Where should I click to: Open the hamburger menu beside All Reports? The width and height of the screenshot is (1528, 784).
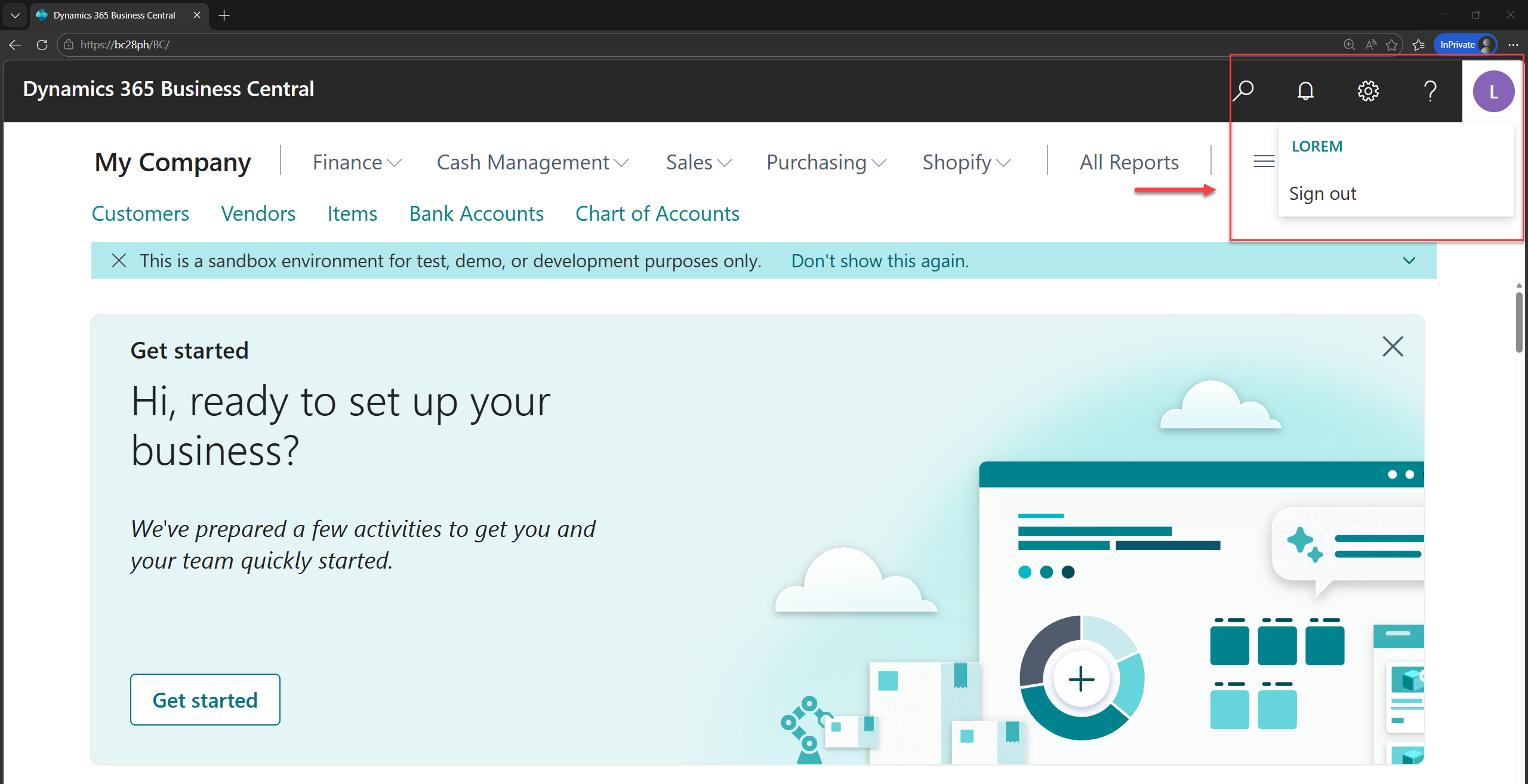pos(1264,162)
